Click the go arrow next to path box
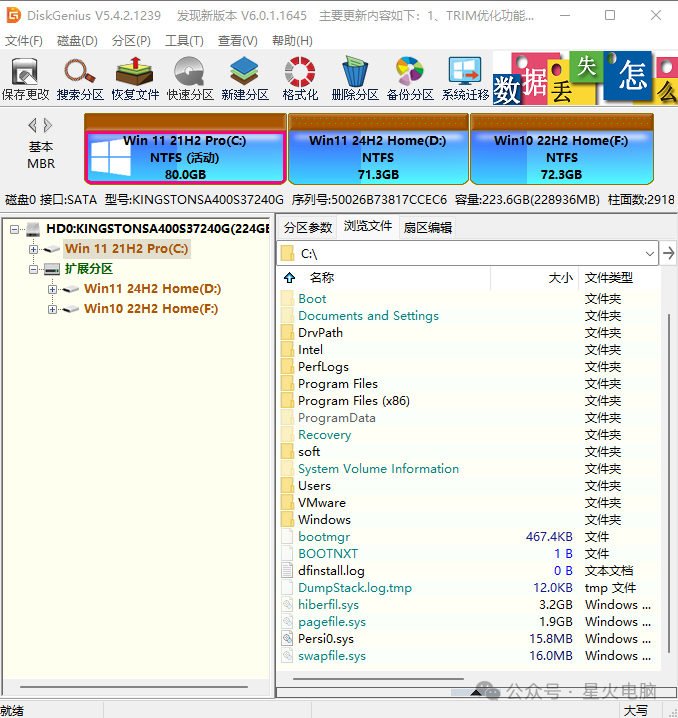The height and width of the screenshot is (718, 678). (669, 253)
